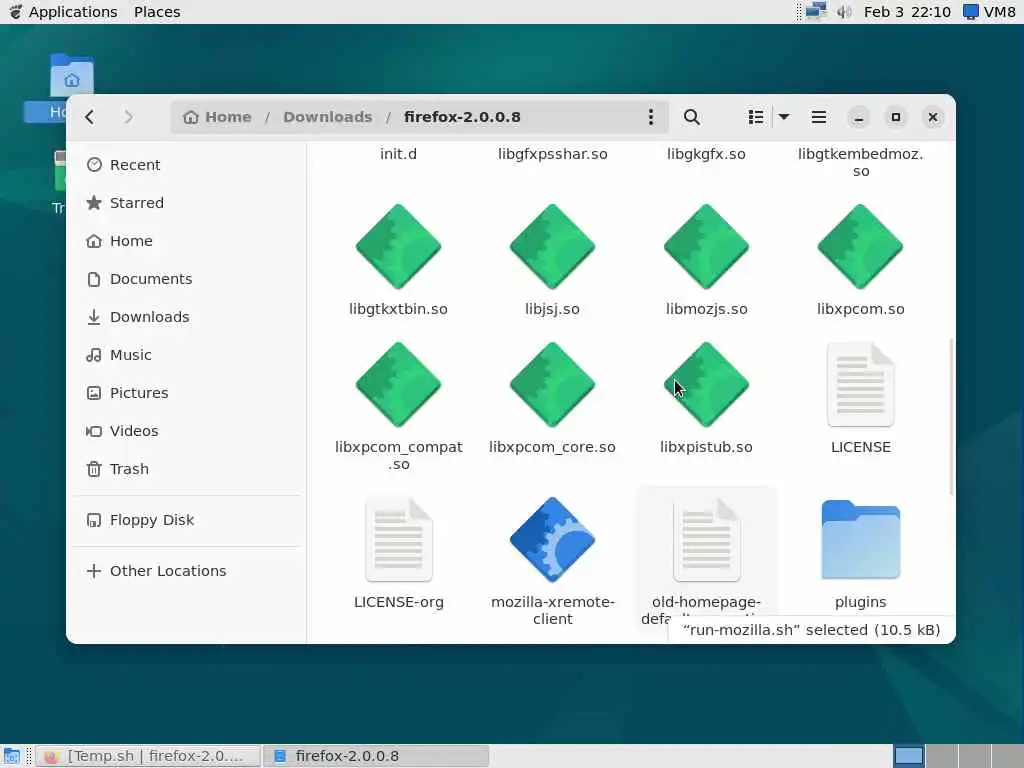Click the Home folder desktop icon

(x=72, y=75)
